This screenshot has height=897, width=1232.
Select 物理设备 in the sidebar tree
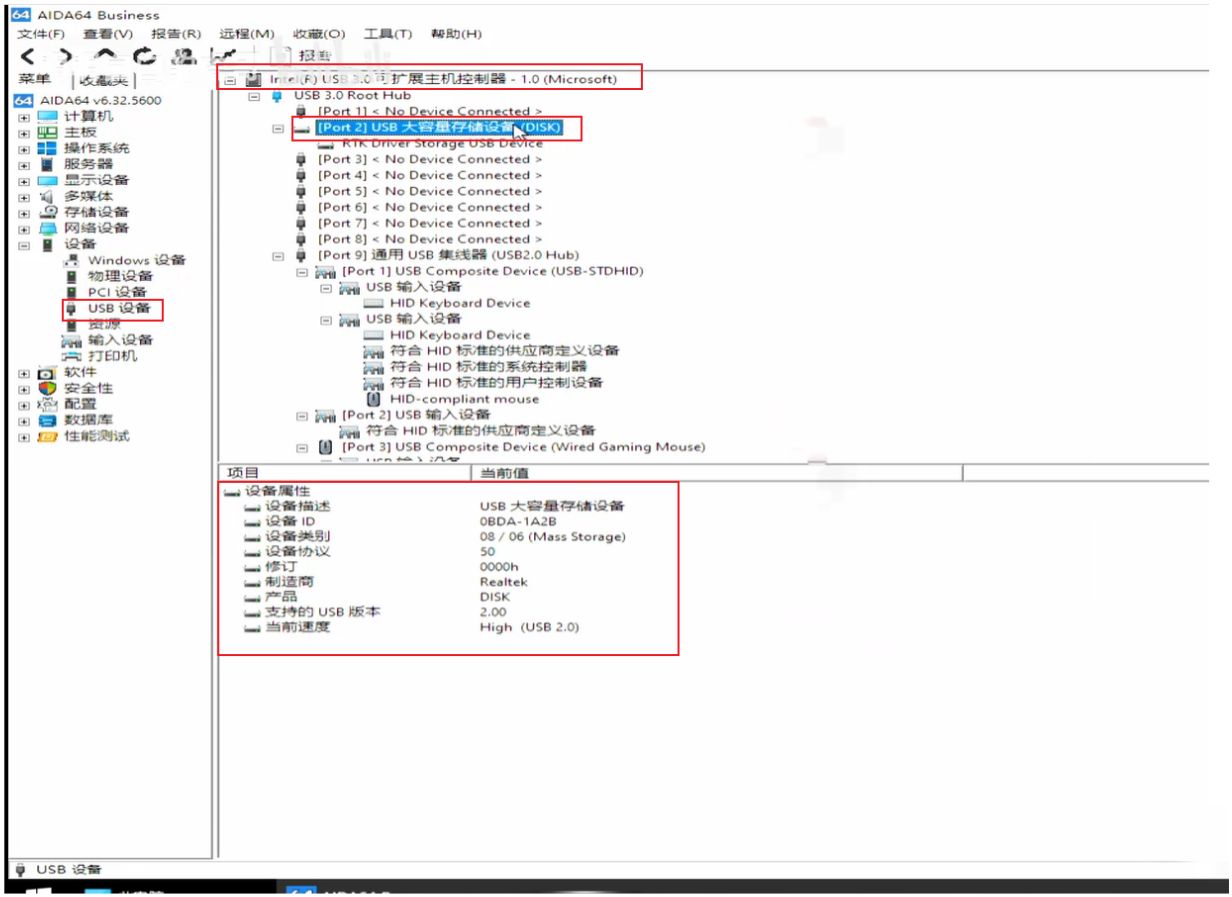(x=120, y=276)
